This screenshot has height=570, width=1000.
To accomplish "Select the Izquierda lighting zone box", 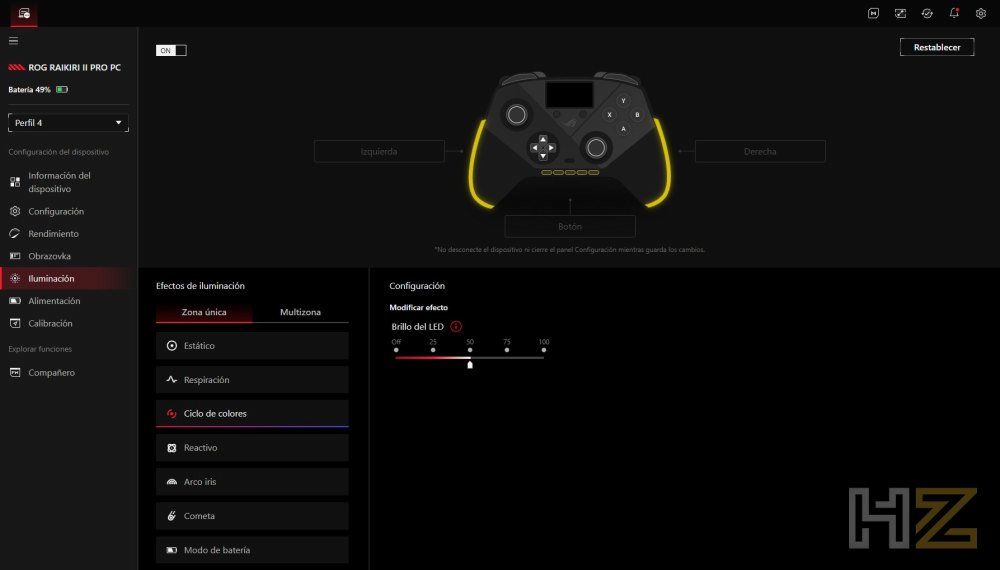I will [x=379, y=151].
